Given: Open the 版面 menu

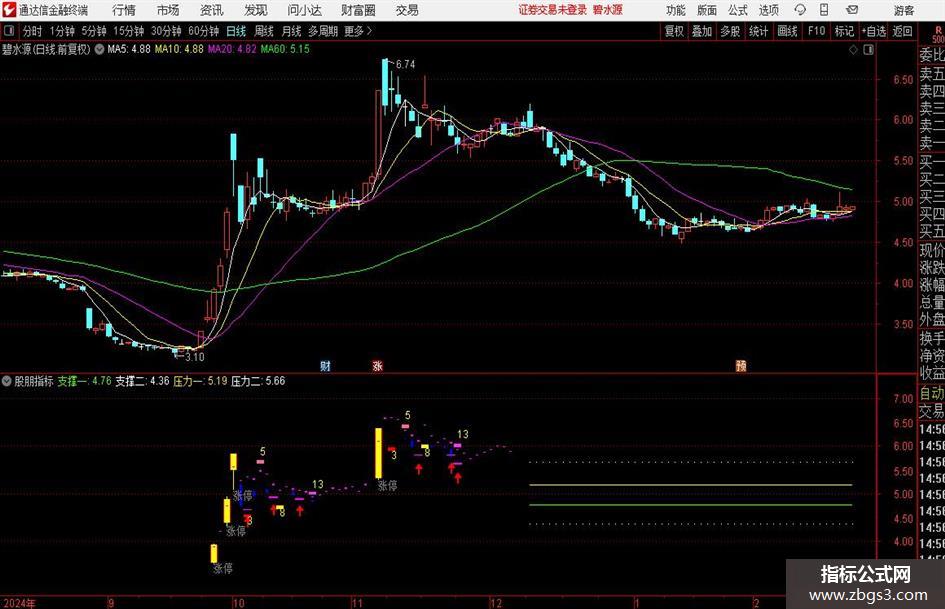Looking at the screenshot, I should 706,10.
